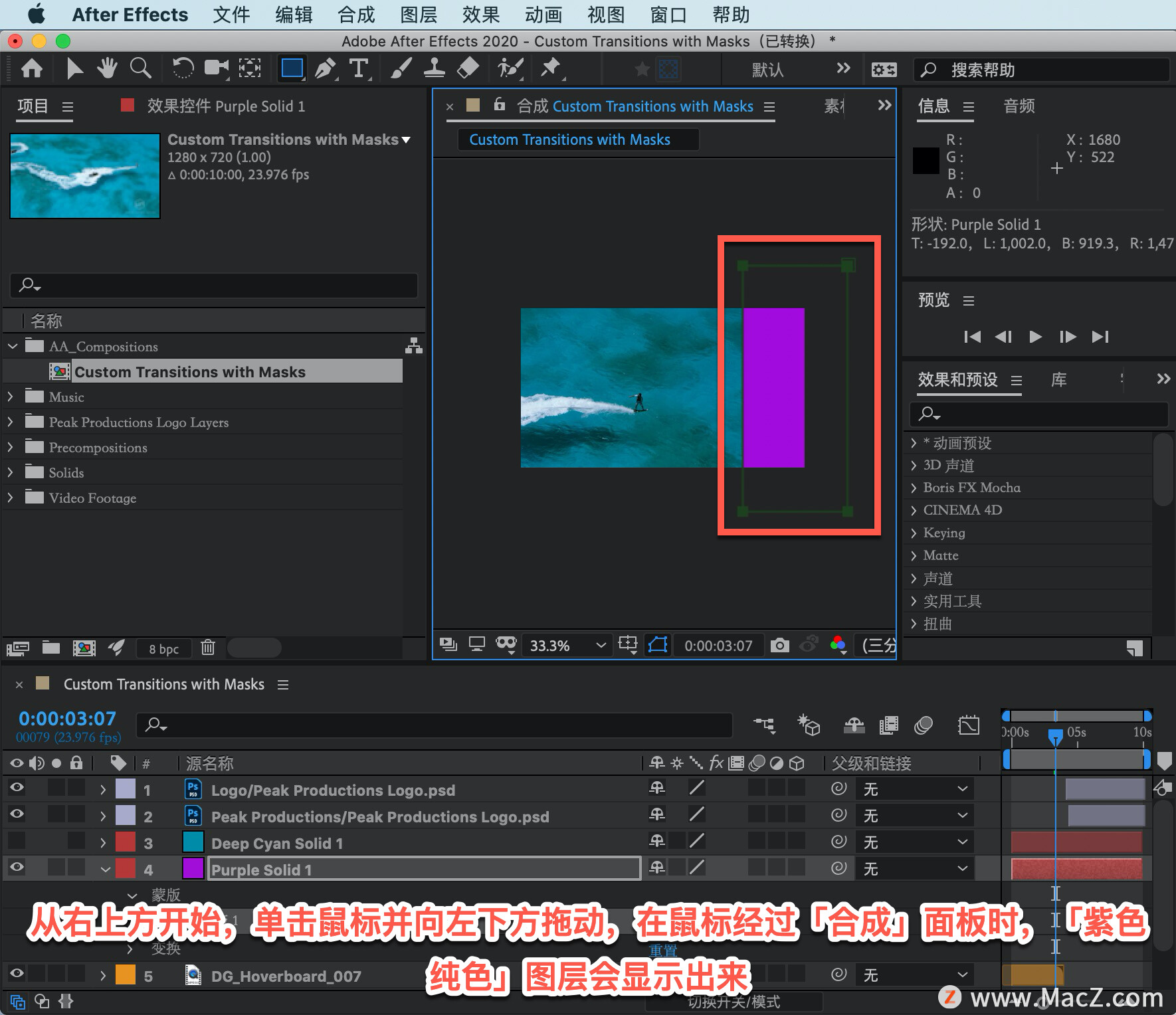Hide the Purple Solid 1 layer
Screen dimensions: 1176x1015
point(17,867)
